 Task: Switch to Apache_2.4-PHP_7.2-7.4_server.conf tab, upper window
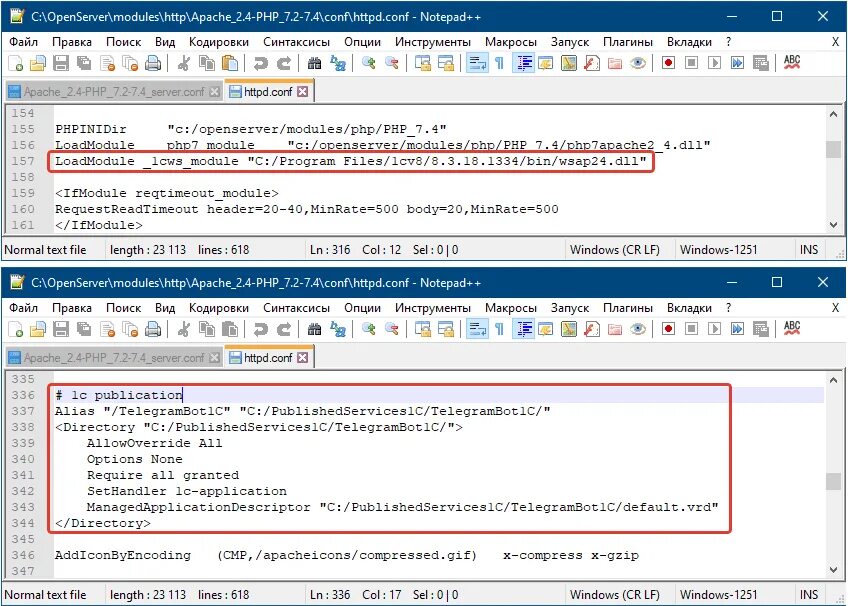(x=114, y=92)
